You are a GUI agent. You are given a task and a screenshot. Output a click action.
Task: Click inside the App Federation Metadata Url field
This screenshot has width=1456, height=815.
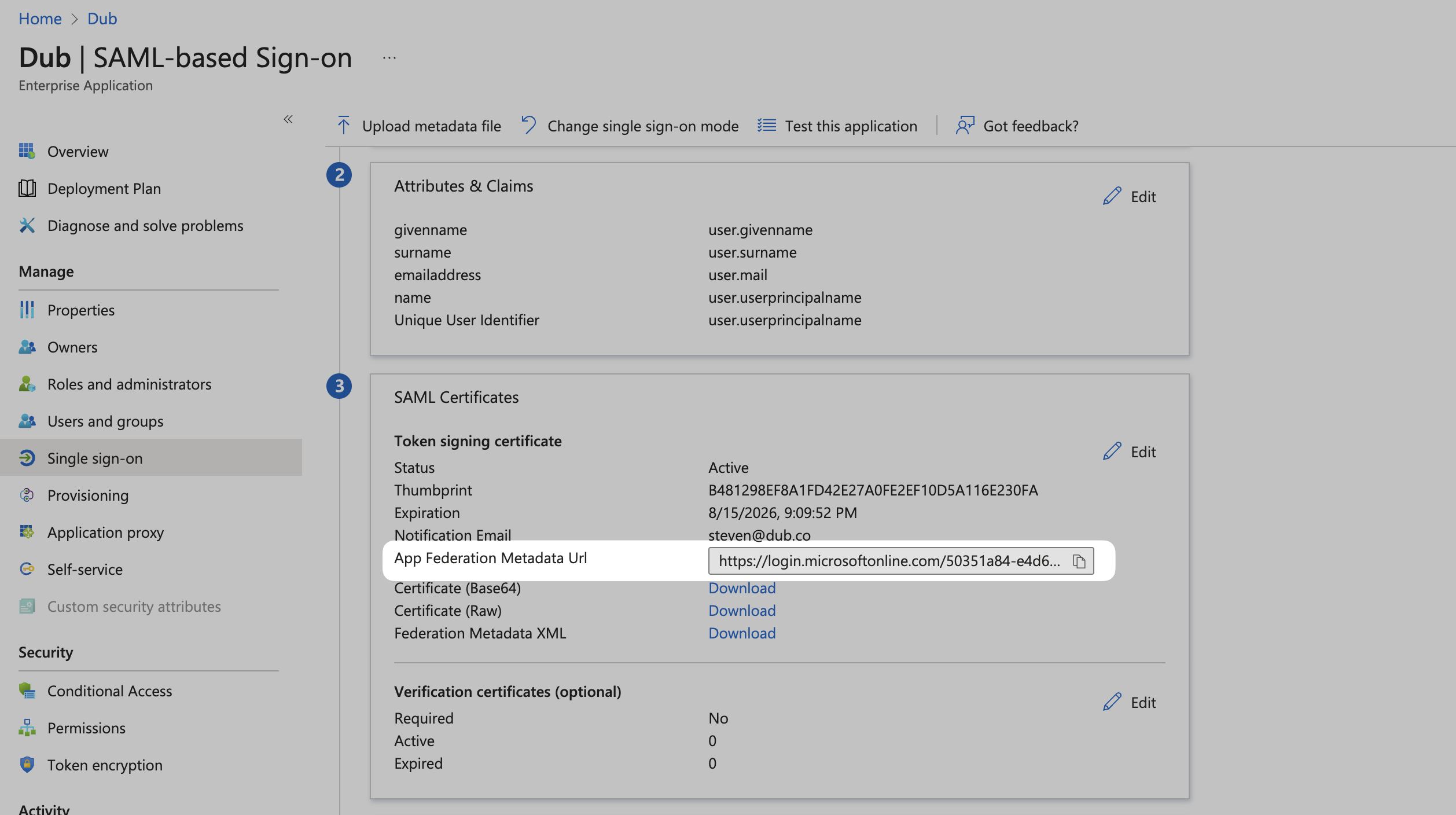880,560
